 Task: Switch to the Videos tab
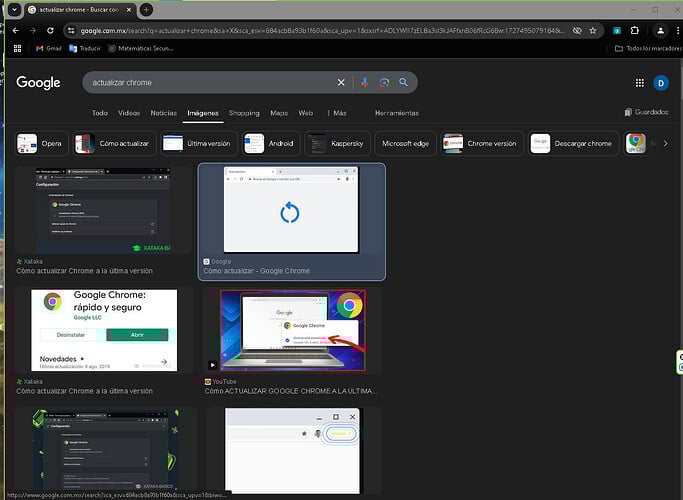pos(129,113)
